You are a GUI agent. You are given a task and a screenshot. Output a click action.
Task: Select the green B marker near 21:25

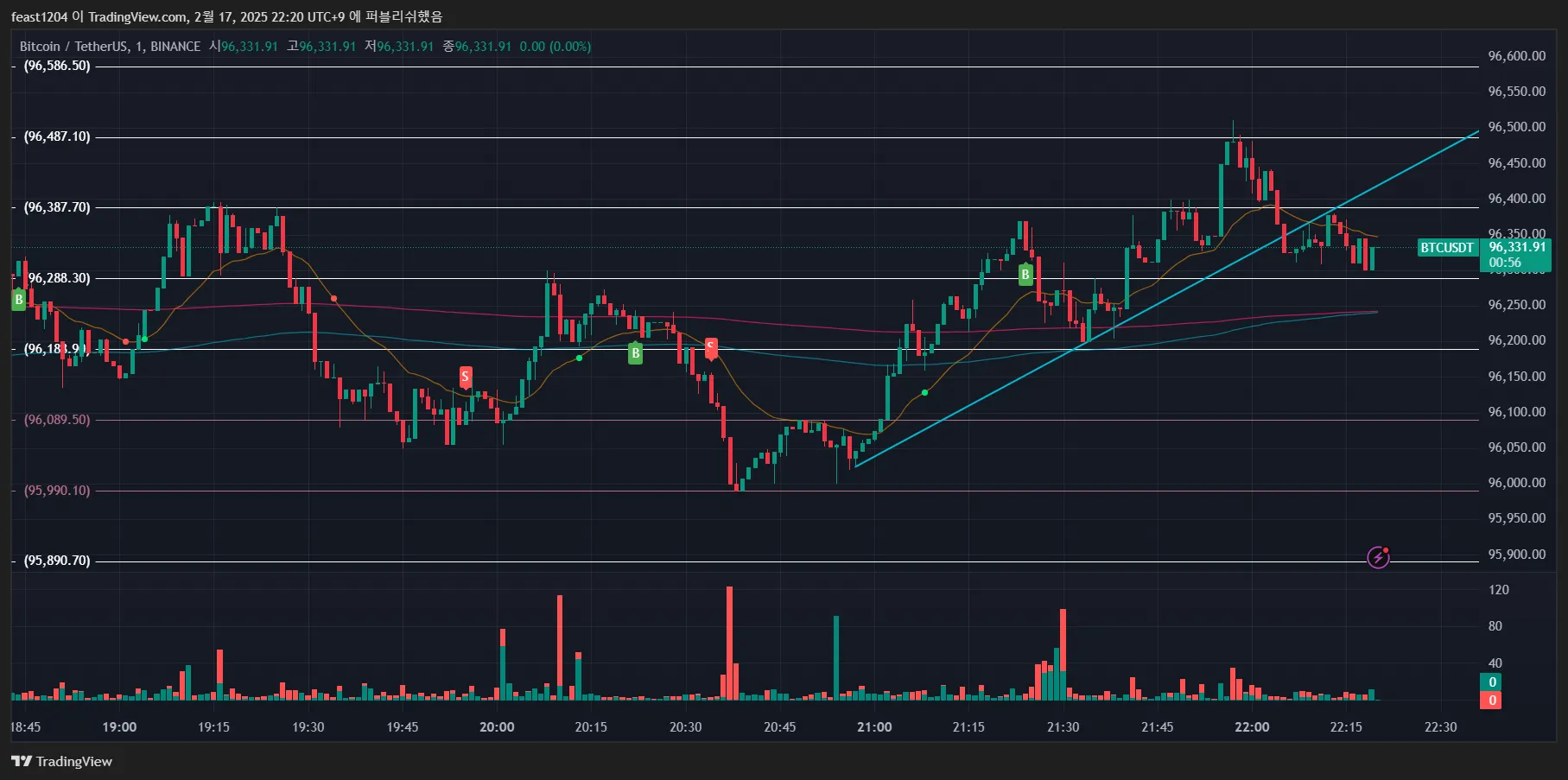1025,275
